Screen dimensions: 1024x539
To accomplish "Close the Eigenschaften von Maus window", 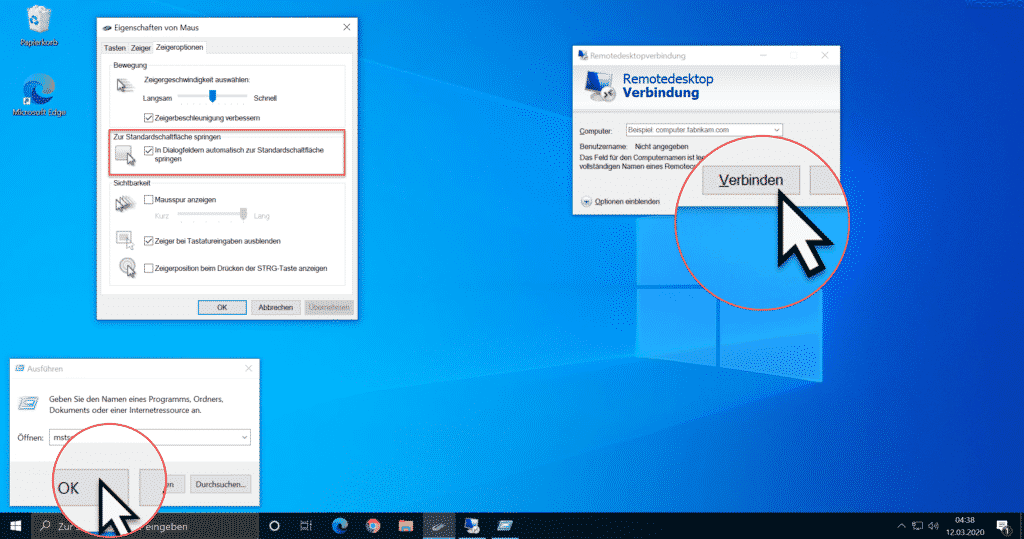I will [346, 27].
